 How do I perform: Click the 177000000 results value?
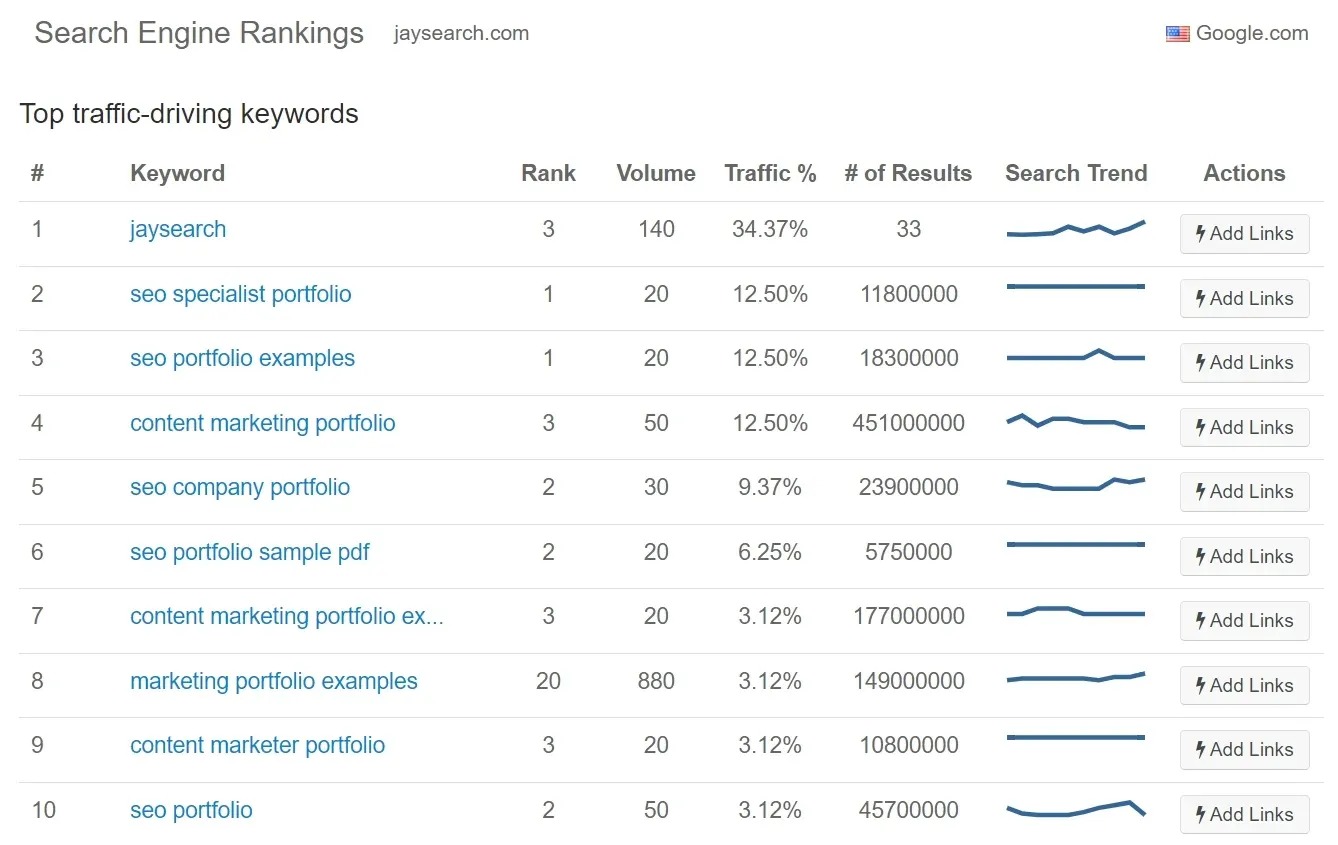(x=908, y=616)
